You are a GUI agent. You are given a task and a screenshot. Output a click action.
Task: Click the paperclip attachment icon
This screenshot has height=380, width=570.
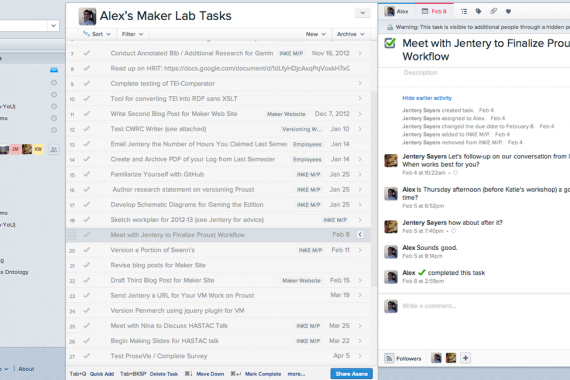point(493,11)
